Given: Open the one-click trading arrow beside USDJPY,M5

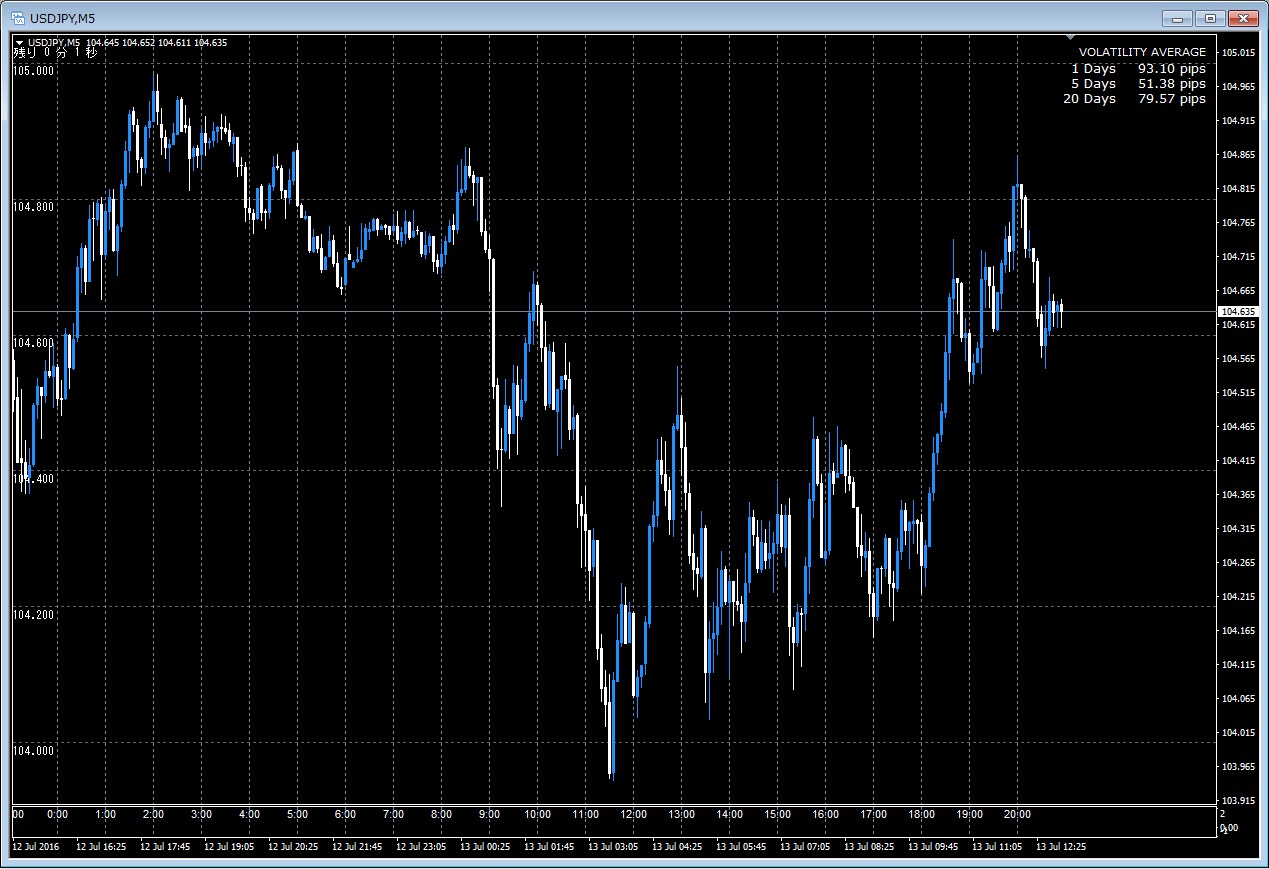Looking at the screenshot, I should coord(19,42).
